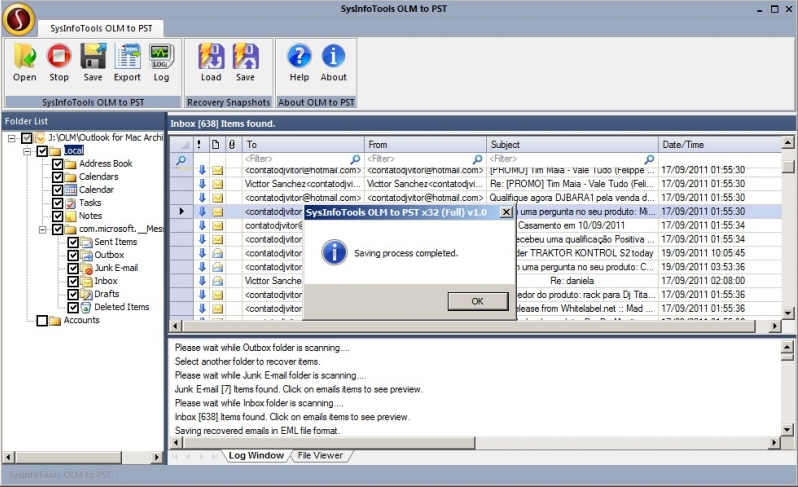Sort emails by Date/Time column
798x487 pixels.
click(x=720, y=145)
